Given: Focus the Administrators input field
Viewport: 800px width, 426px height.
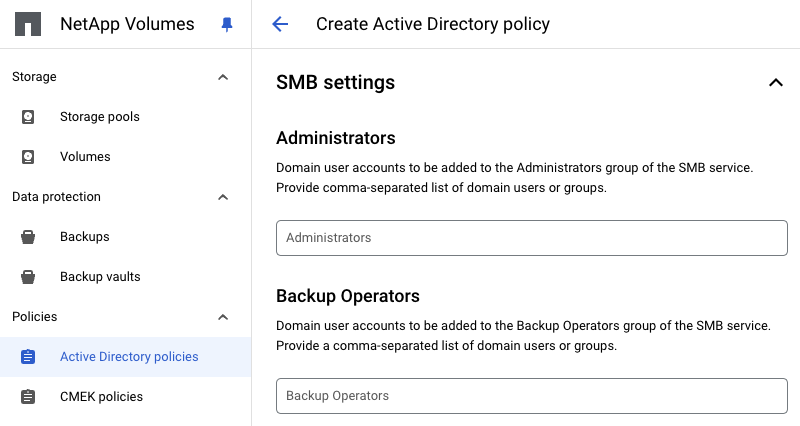Looking at the screenshot, I should coord(531,238).
